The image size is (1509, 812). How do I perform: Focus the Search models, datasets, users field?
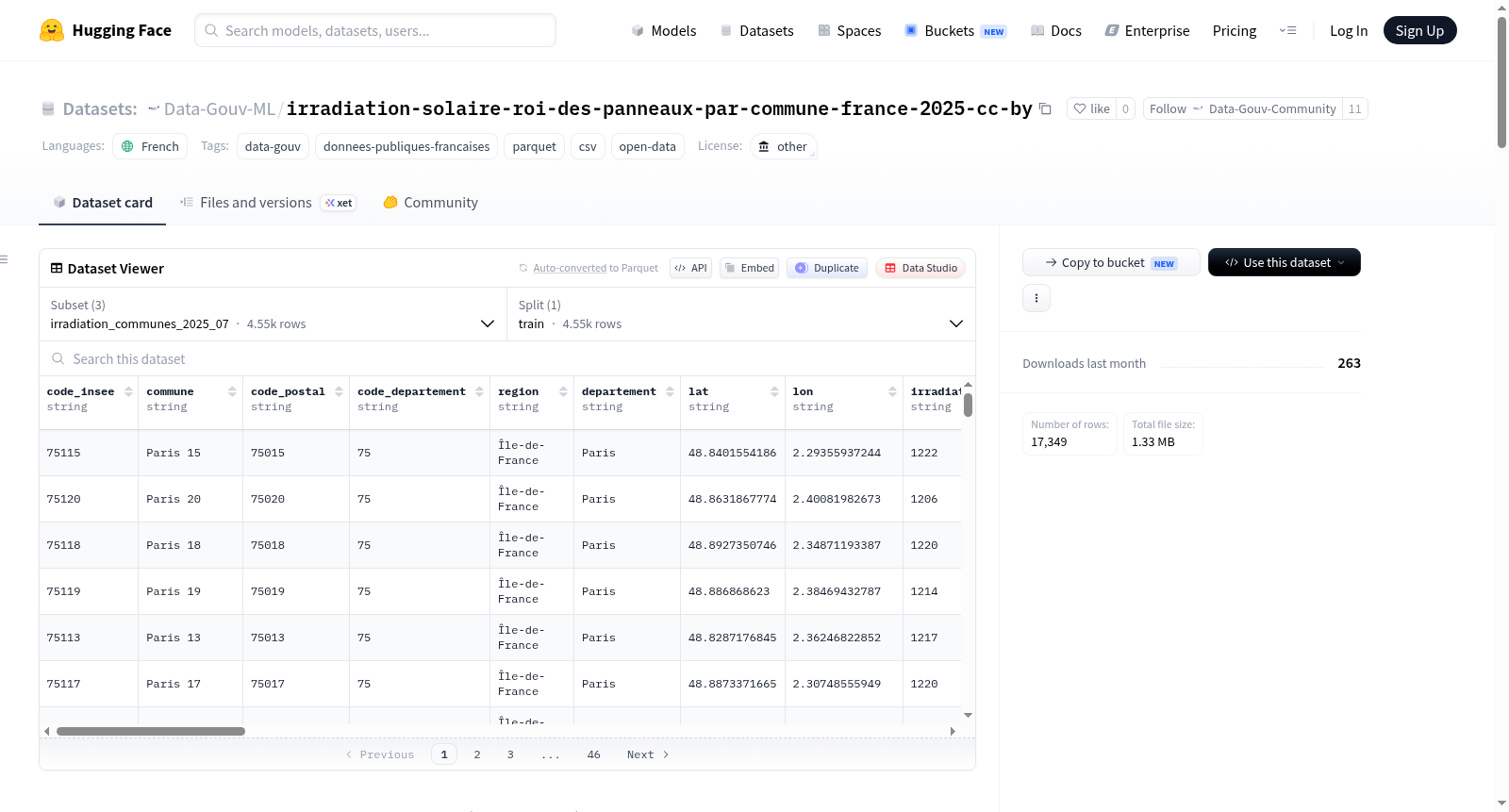click(x=375, y=30)
